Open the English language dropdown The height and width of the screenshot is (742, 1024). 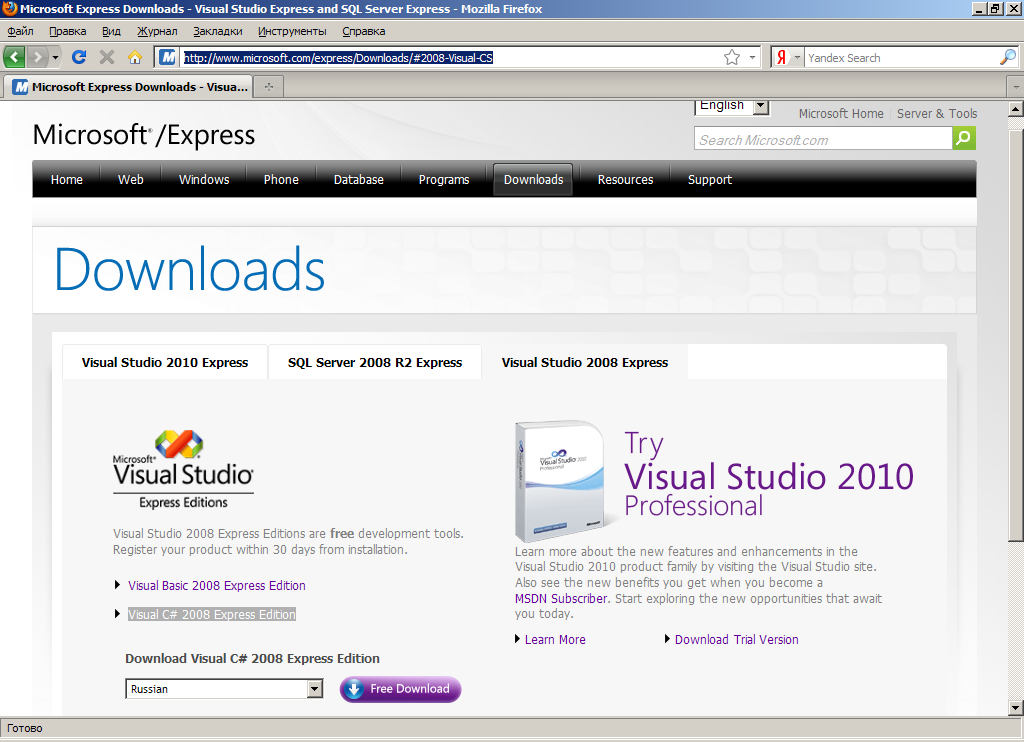click(731, 105)
